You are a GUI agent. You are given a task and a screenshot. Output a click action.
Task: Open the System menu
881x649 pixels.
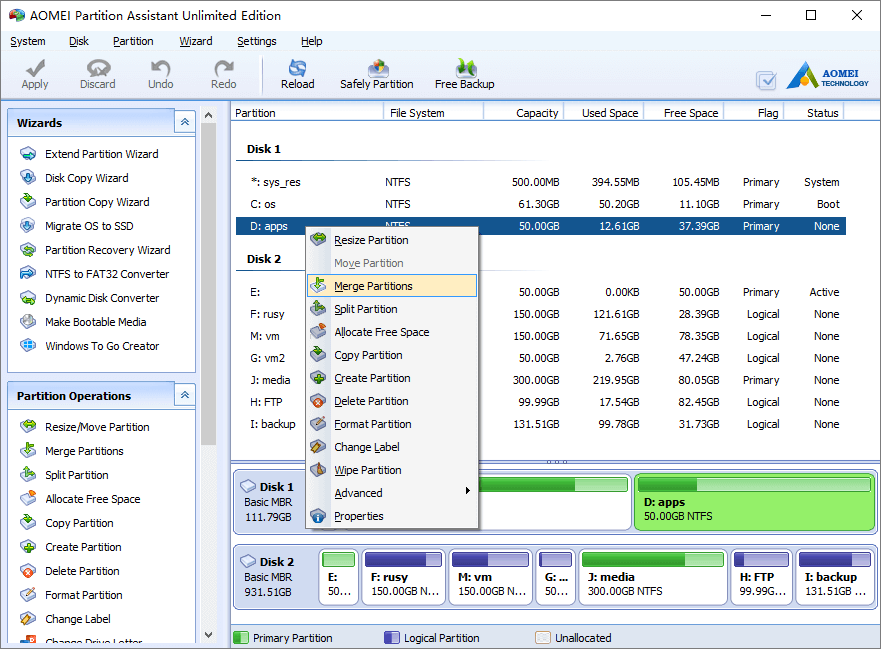pos(28,41)
